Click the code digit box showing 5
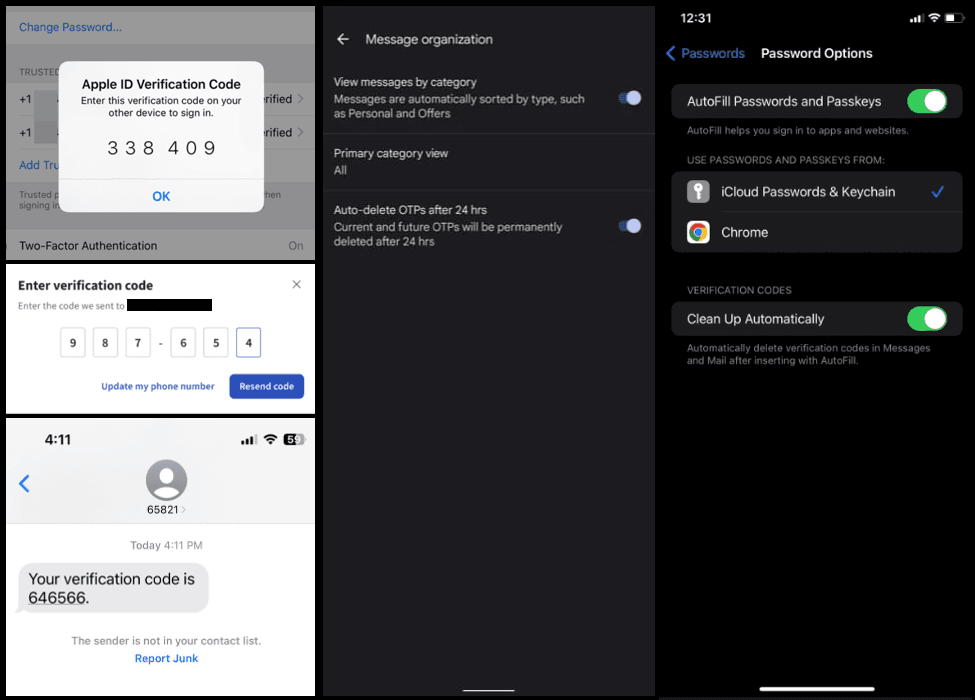Image resolution: width=975 pixels, height=700 pixels. pyautogui.click(x=216, y=343)
